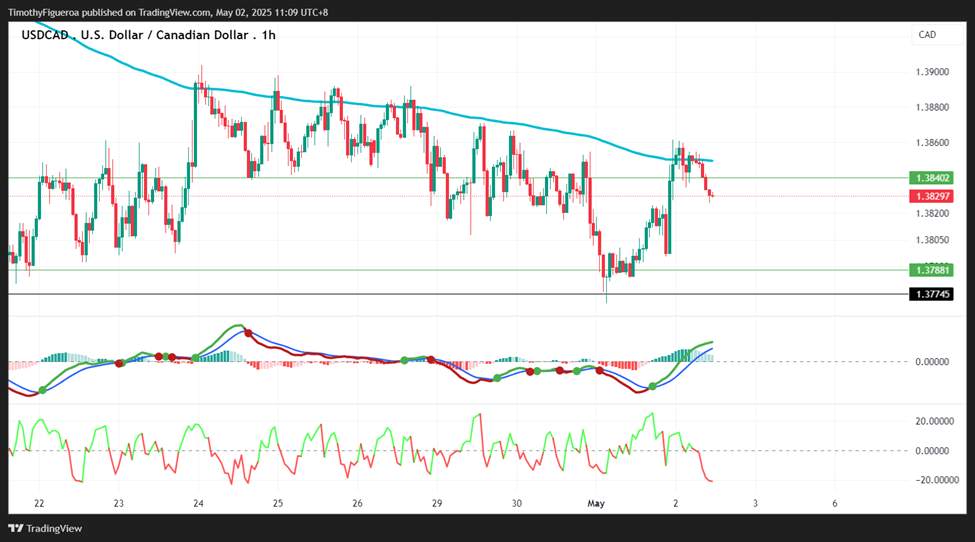The image size is (975, 542).
Task: Click the '30' date label on time axis
Action: pos(517,503)
